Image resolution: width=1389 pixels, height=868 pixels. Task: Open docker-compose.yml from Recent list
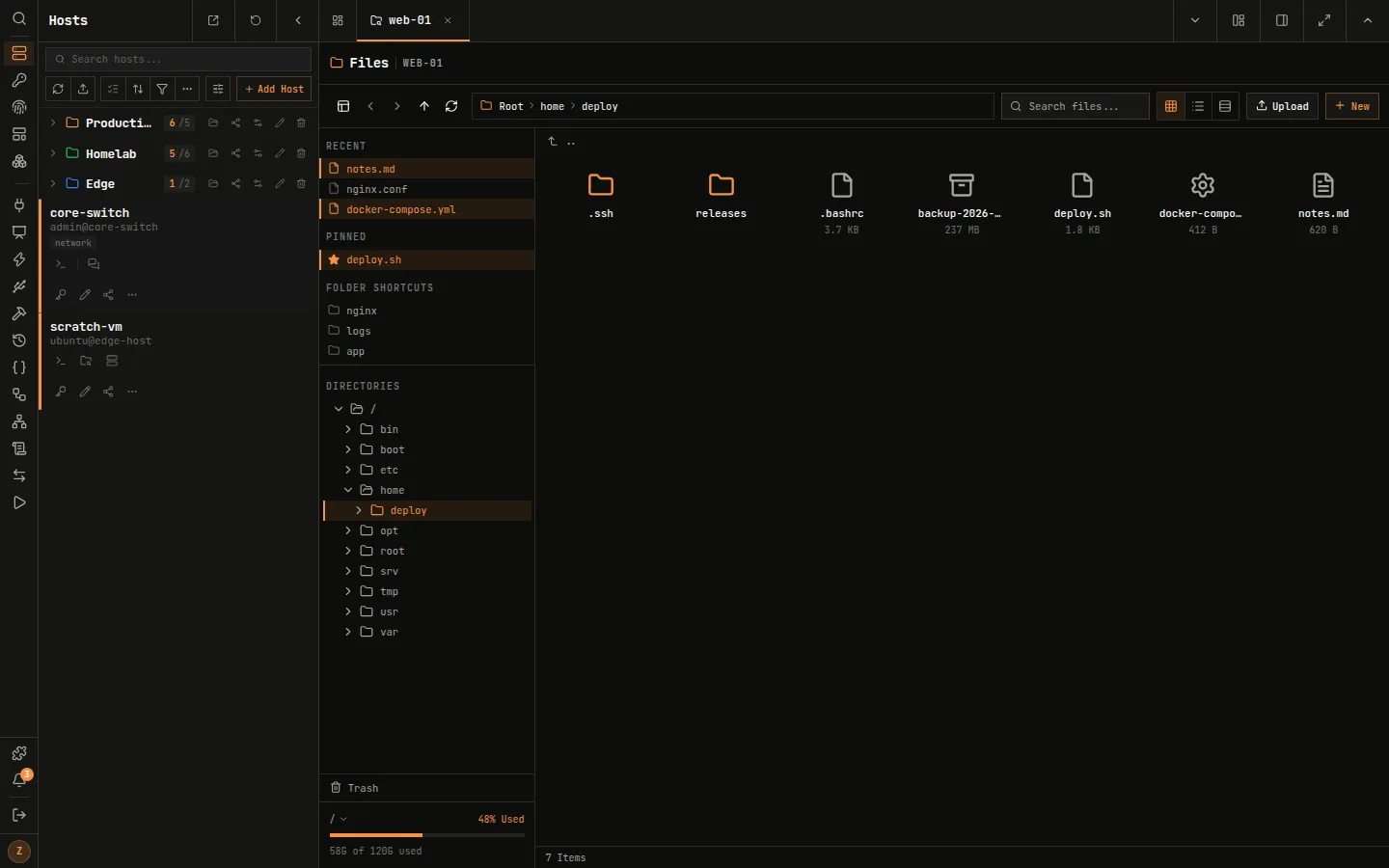(427, 209)
